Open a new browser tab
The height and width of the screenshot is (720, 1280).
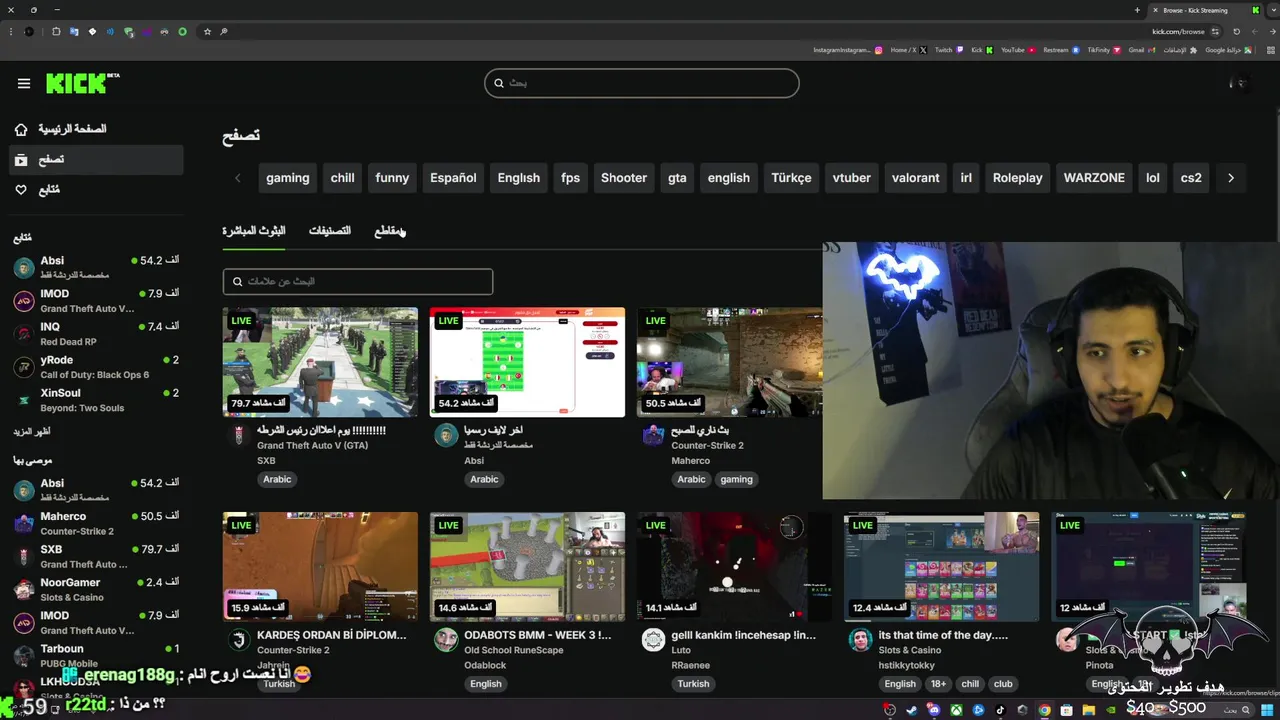pos(1137,10)
